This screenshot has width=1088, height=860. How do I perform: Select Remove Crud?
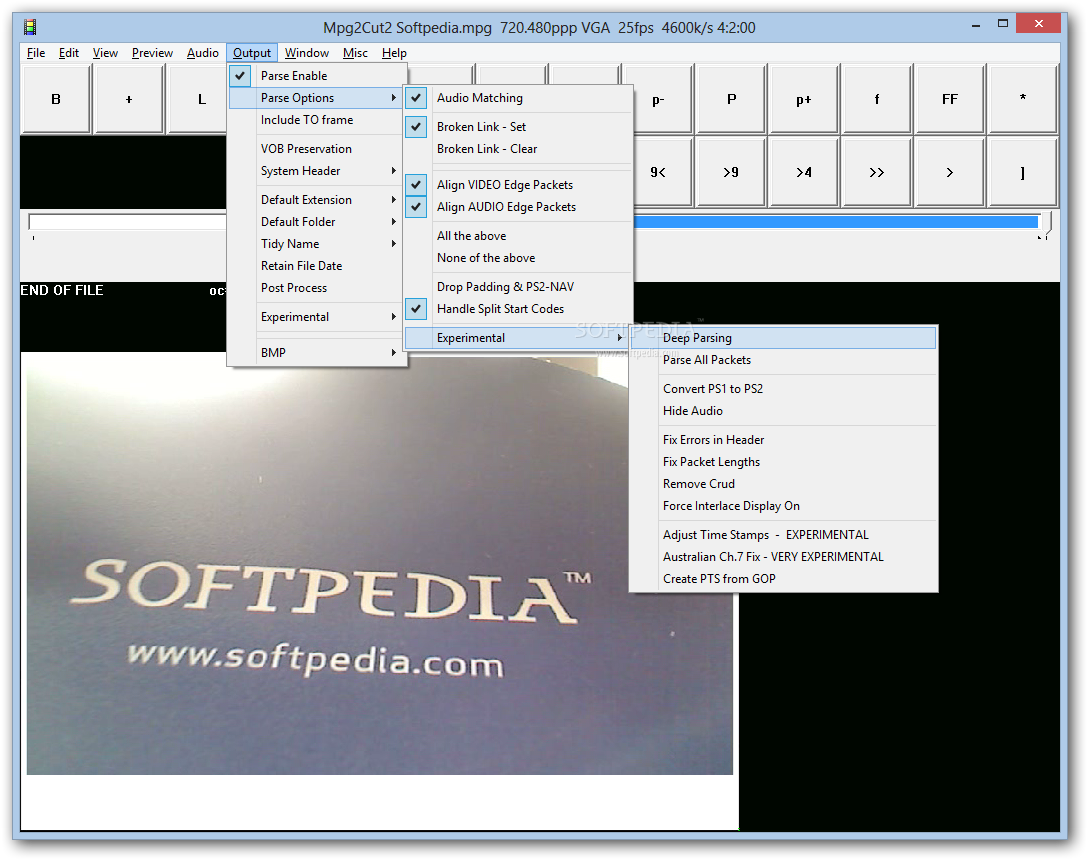point(783,484)
